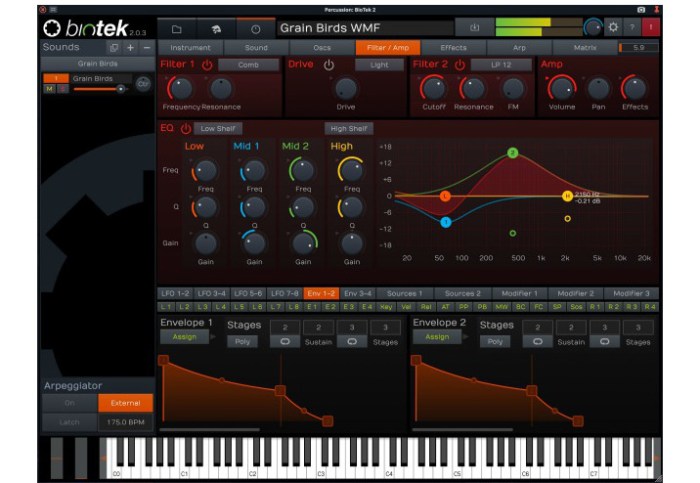
Task: Click the red panic exclamation button
Action: [651, 27]
